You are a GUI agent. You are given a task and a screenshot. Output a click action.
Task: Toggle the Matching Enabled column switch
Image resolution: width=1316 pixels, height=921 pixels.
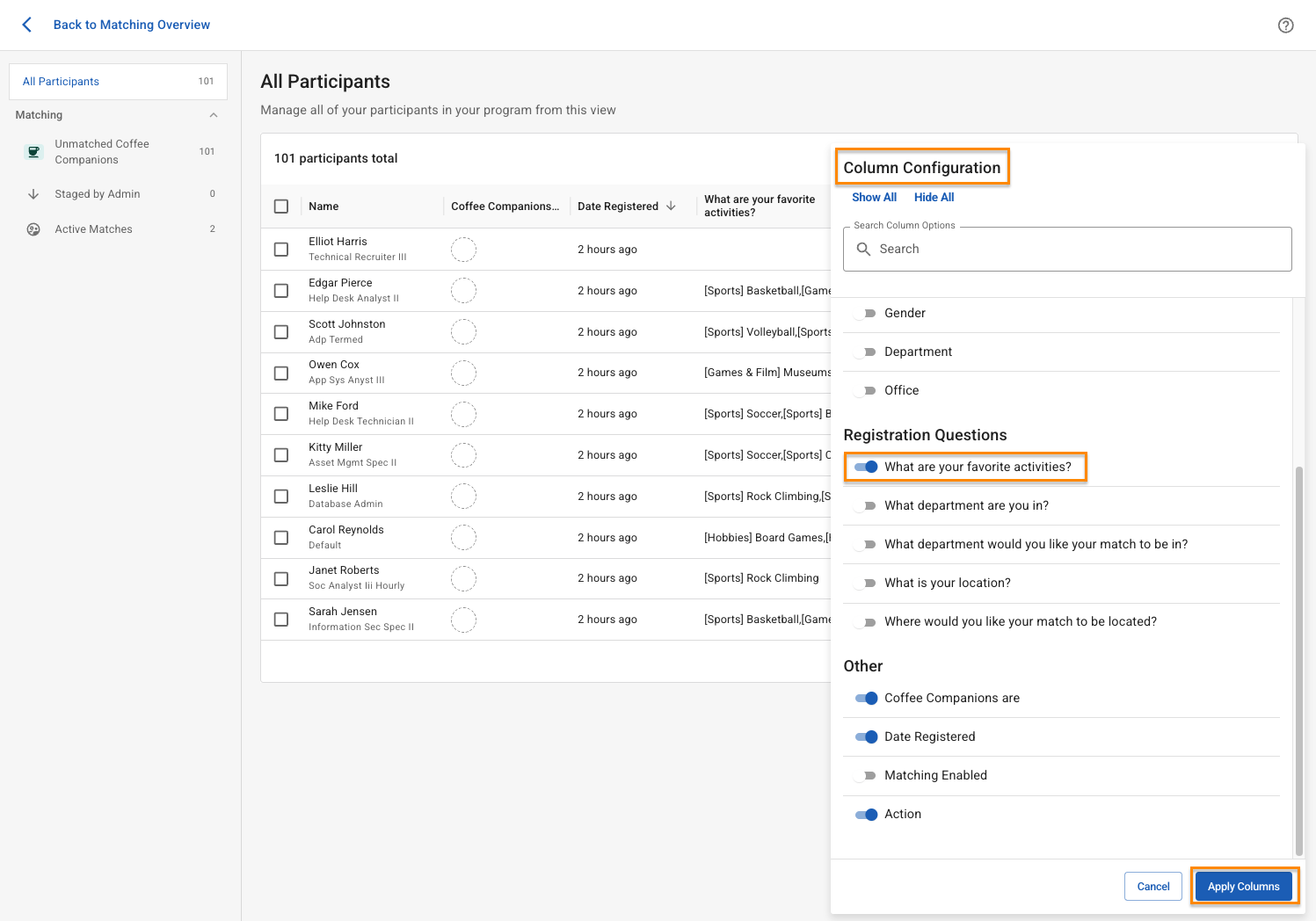click(866, 776)
